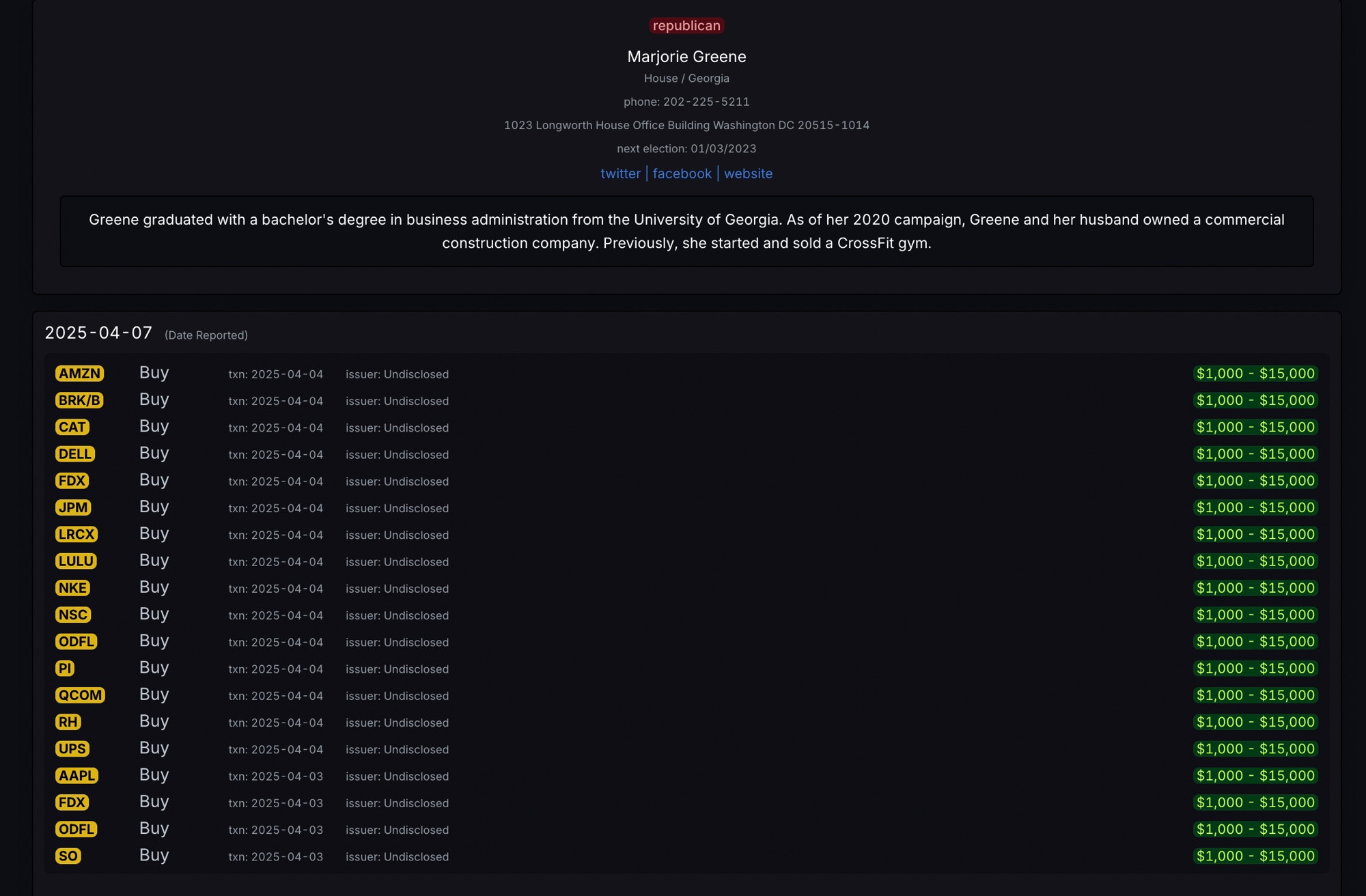Click the Longworth House Office Building address

(x=686, y=125)
